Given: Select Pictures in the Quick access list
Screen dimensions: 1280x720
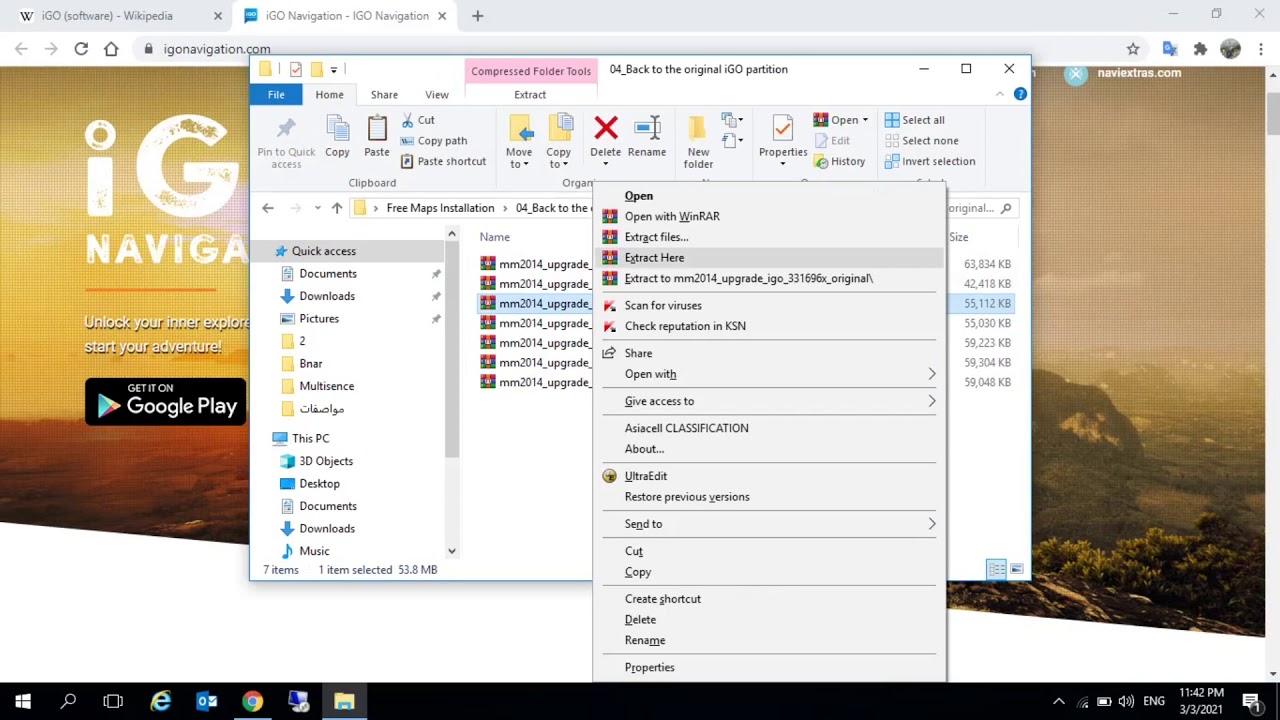Looking at the screenshot, I should pos(319,319).
